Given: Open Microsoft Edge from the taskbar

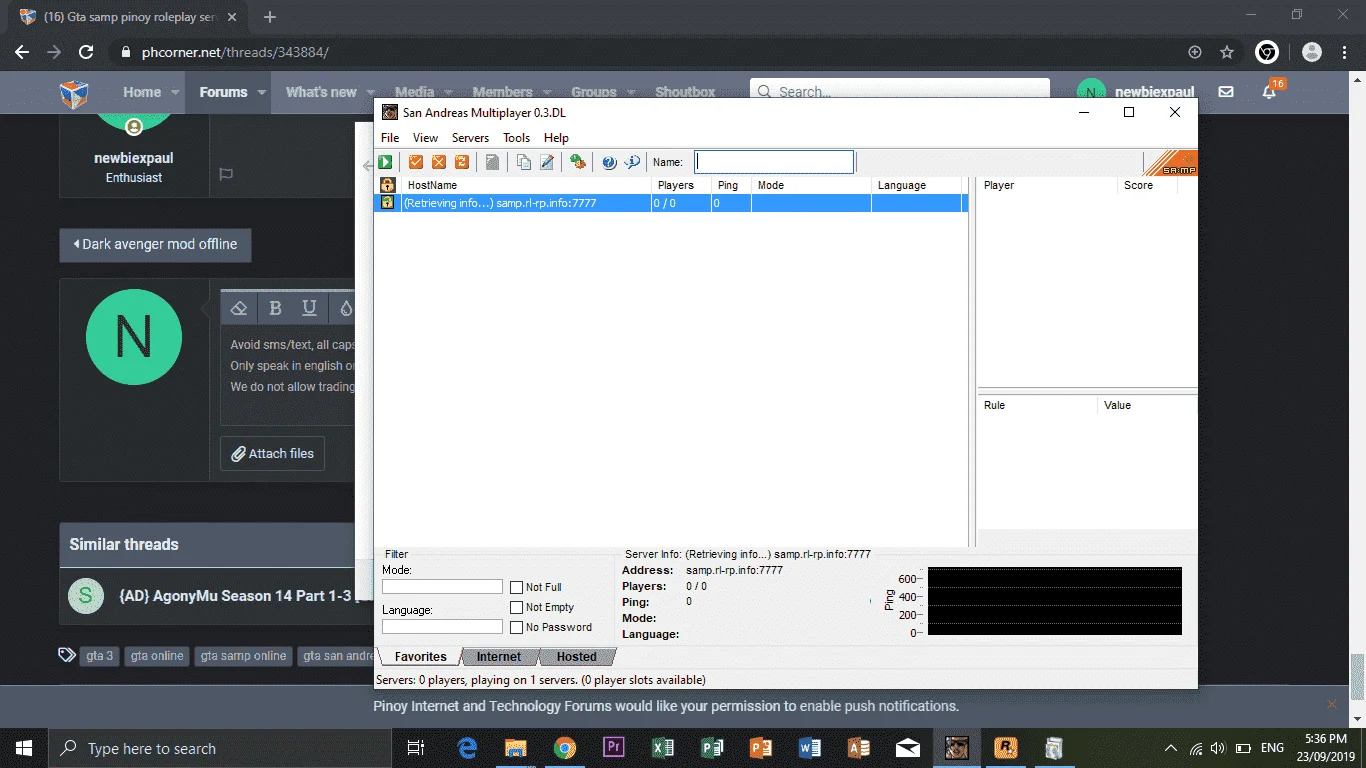Looking at the screenshot, I should tap(467, 748).
